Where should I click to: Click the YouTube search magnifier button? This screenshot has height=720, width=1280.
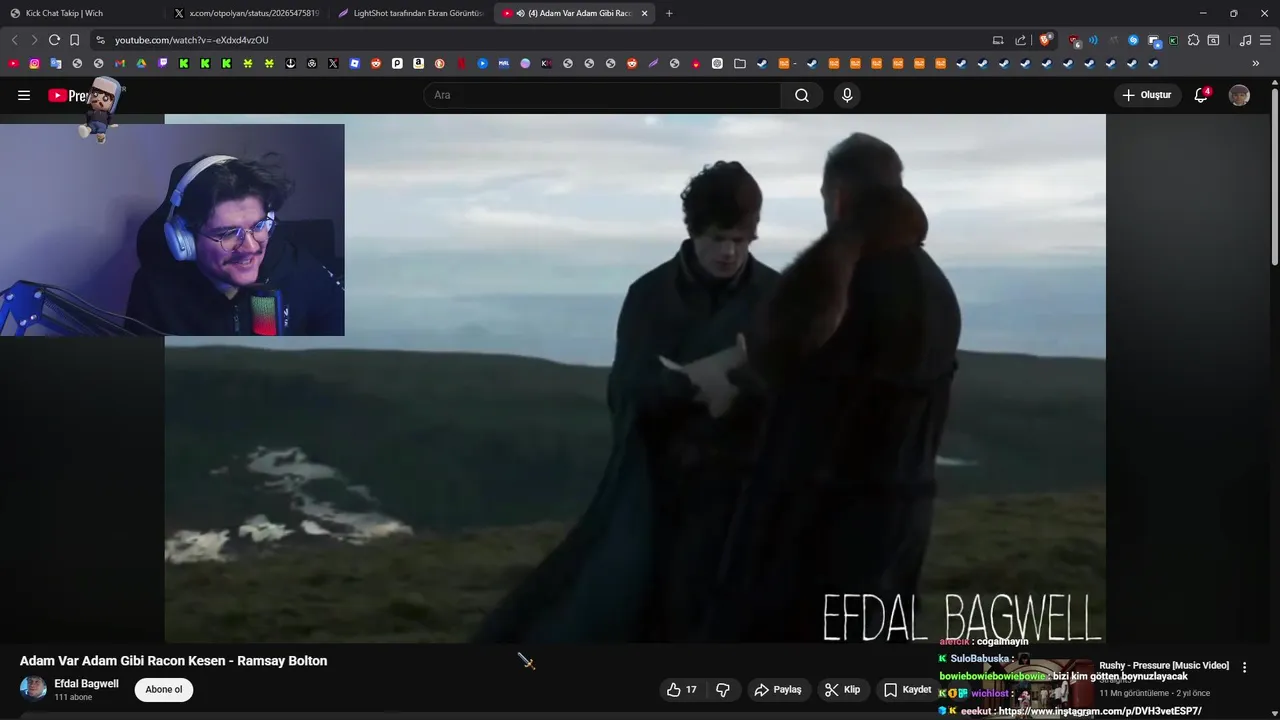point(802,95)
